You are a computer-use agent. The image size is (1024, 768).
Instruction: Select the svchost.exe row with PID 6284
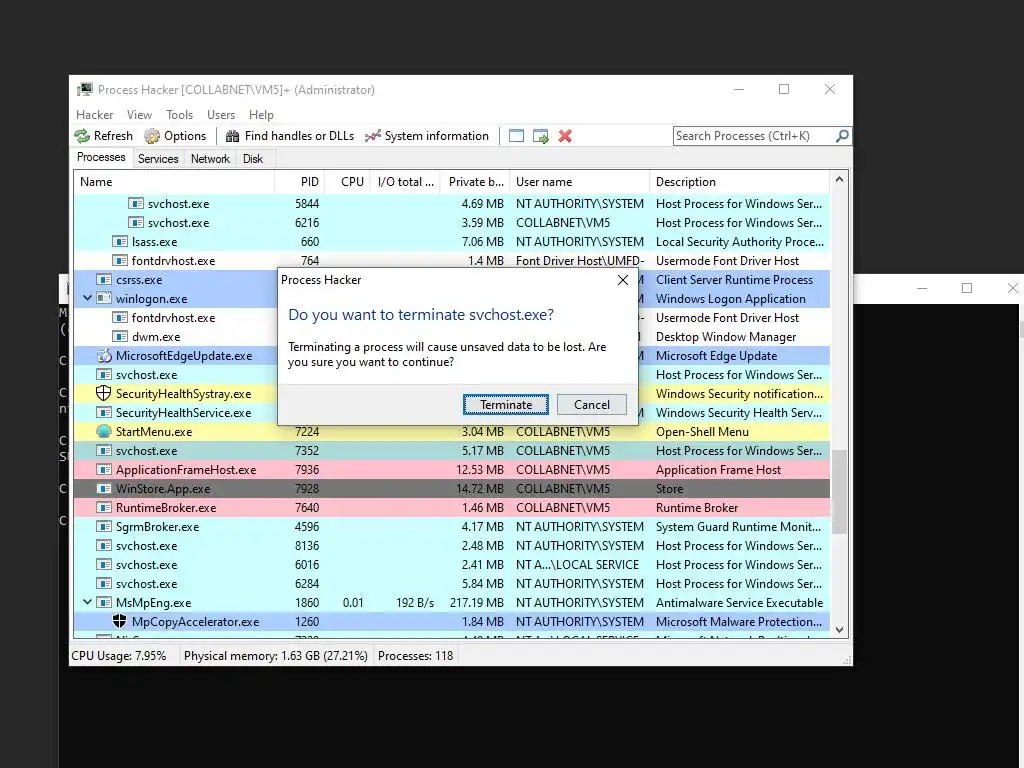coord(452,583)
